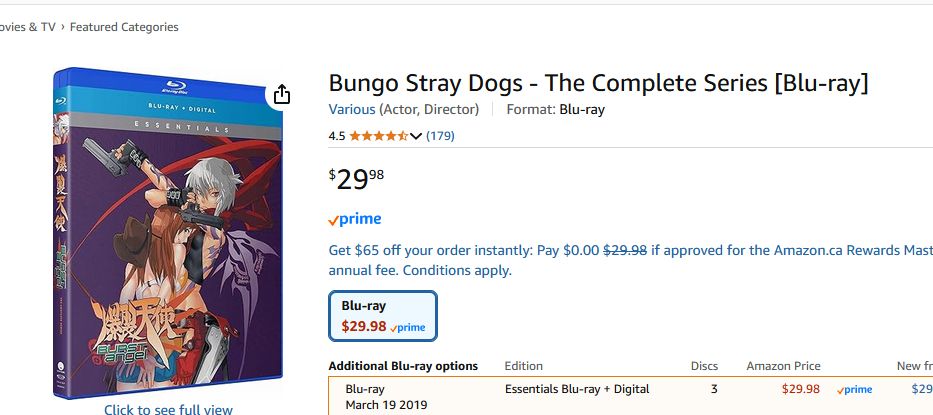This screenshot has height=415, width=933.
Task: Click the prime logo below the main price
Action: (355, 219)
